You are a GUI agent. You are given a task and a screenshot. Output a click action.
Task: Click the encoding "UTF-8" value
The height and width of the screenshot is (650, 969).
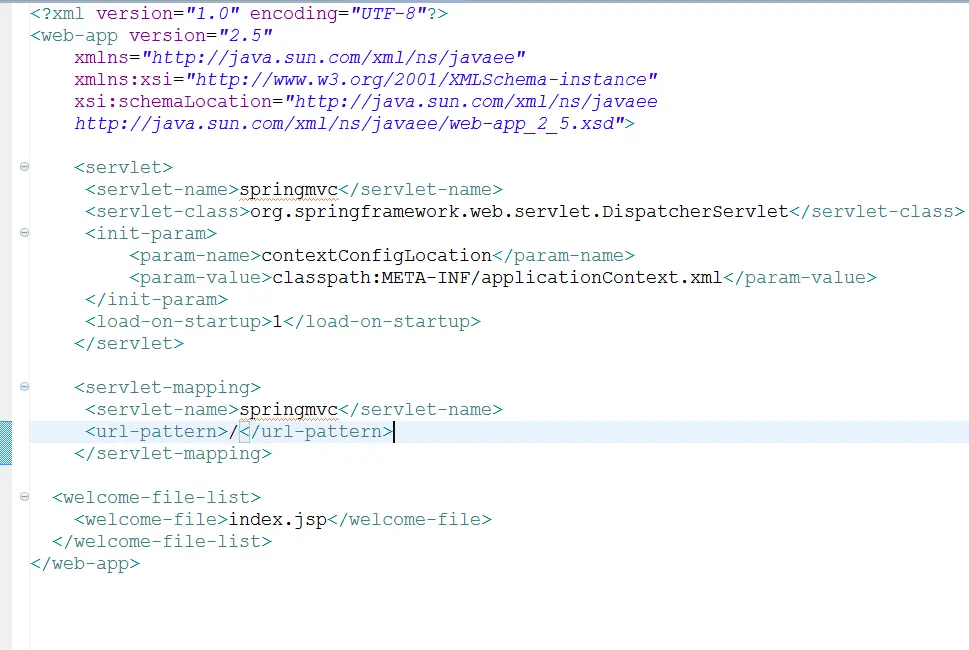(388, 14)
